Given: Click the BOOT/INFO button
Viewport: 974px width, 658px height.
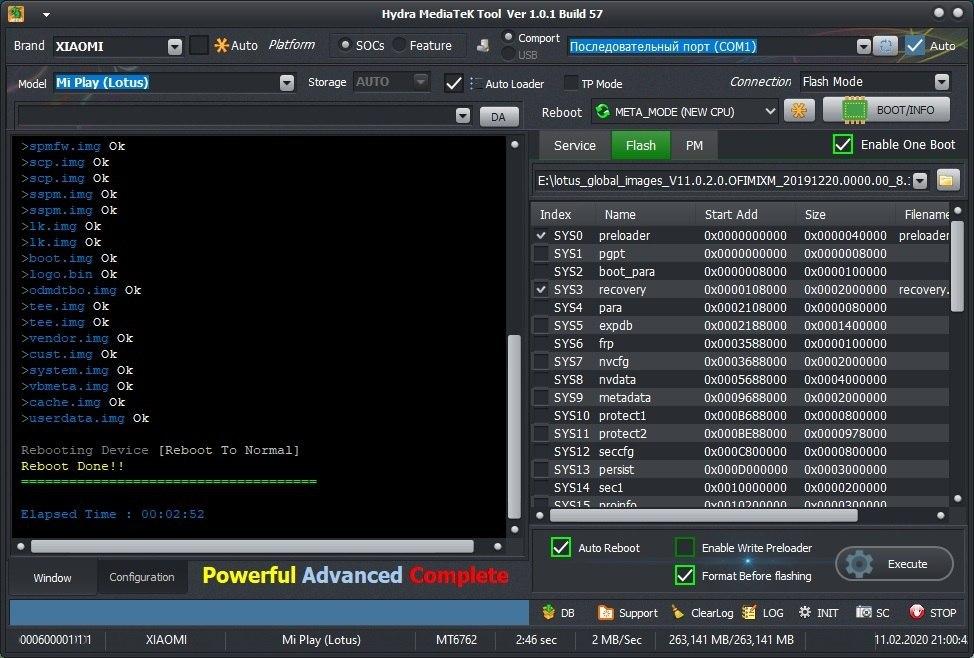Looking at the screenshot, I should 886,110.
